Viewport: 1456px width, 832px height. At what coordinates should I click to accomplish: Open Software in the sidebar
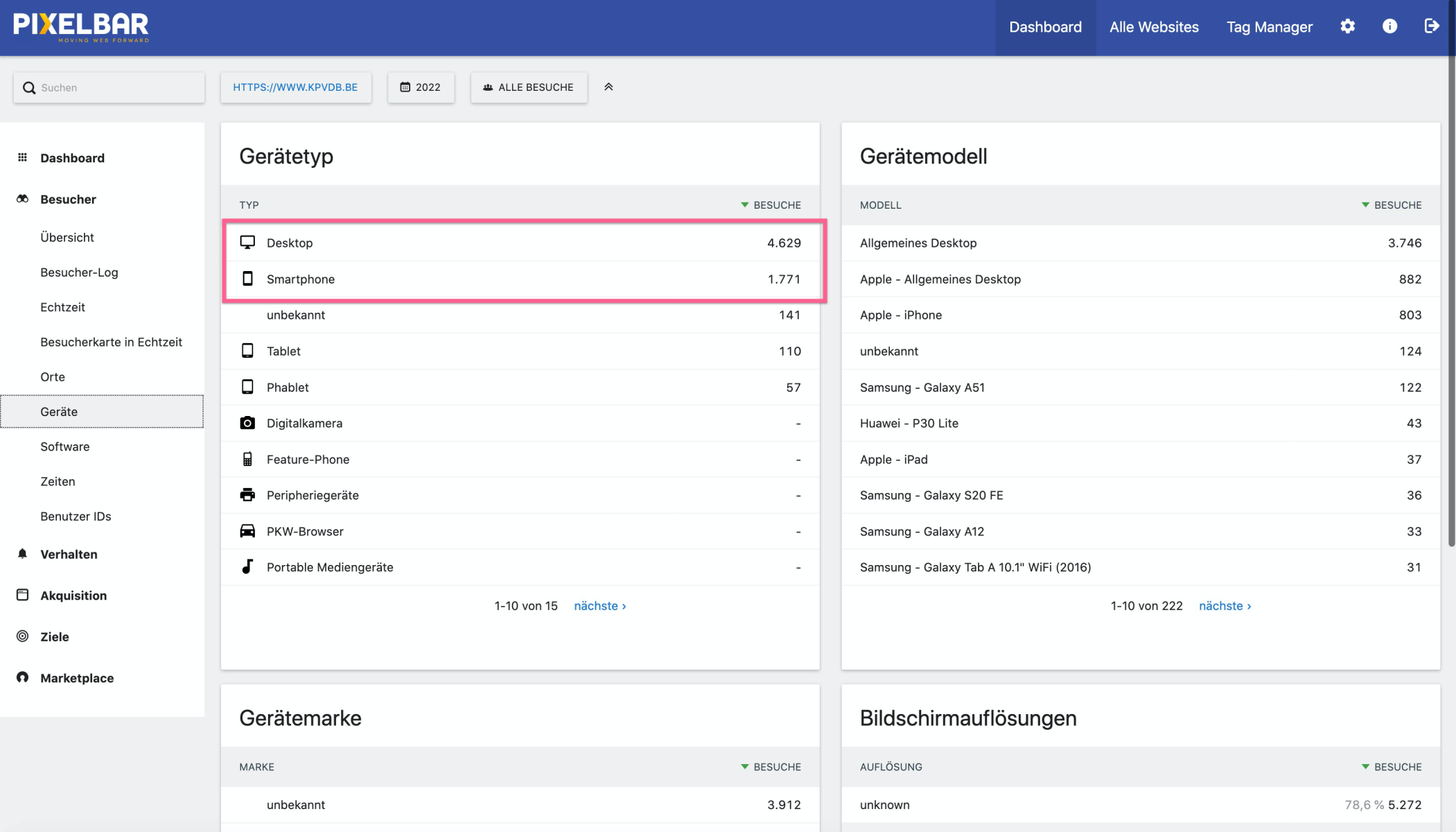click(x=65, y=447)
